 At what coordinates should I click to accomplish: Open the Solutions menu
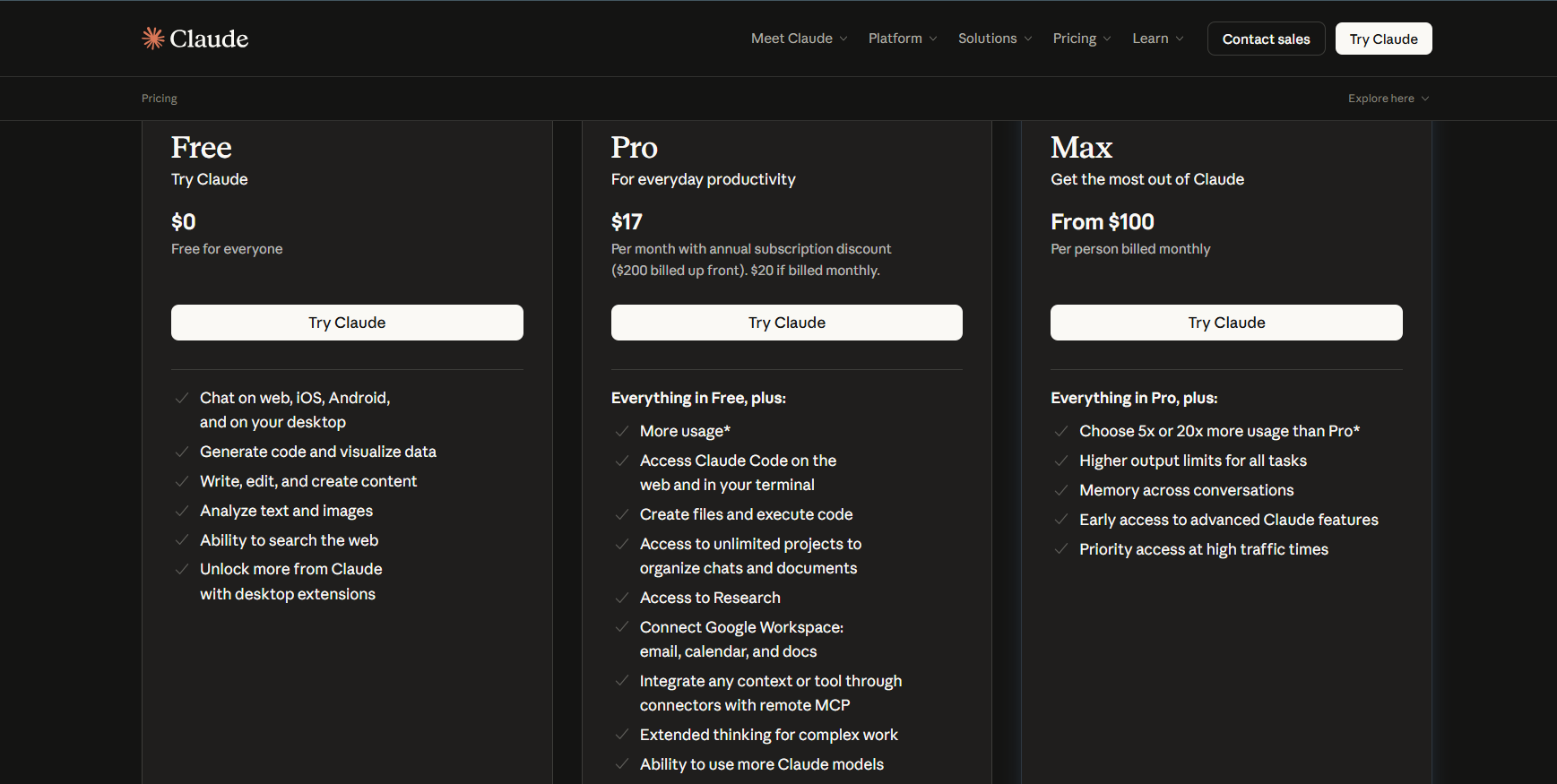tap(995, 39)
